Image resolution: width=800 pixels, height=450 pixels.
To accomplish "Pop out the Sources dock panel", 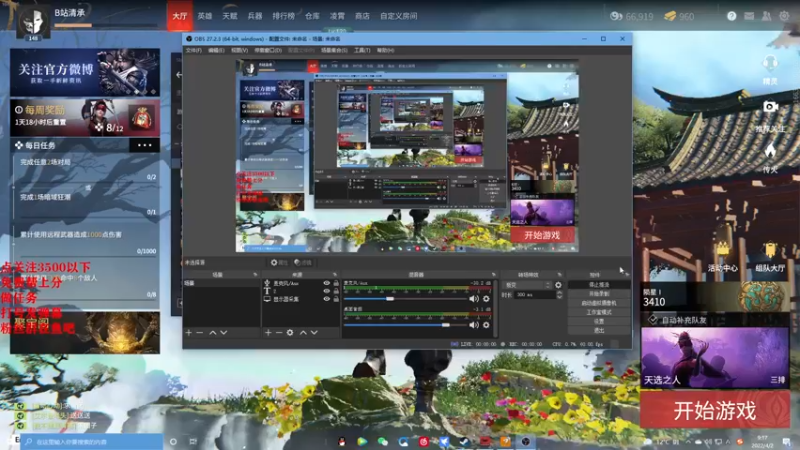I will 335,274.
